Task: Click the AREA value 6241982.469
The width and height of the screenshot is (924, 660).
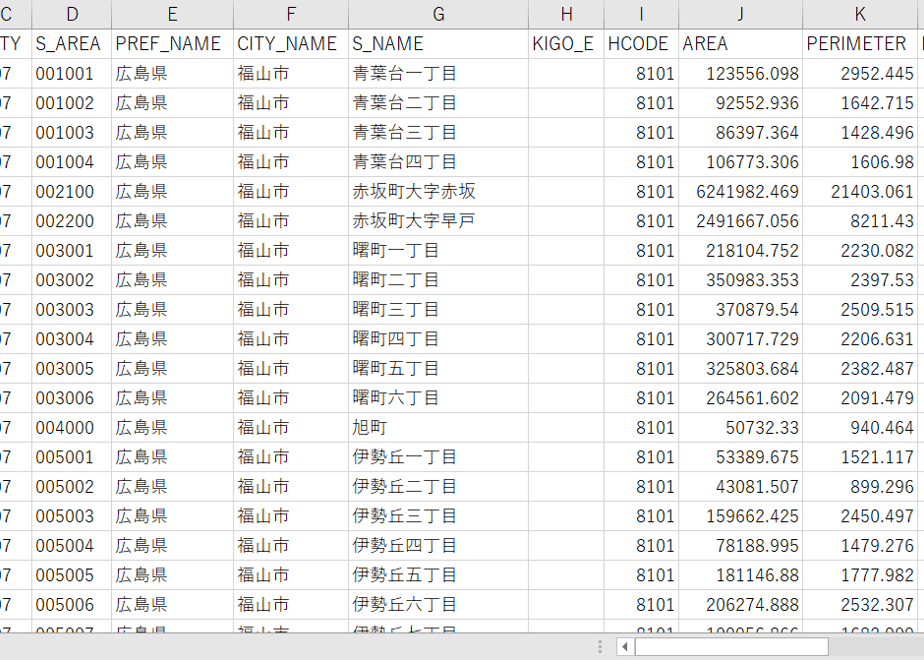Action: (x=740, y=192)
